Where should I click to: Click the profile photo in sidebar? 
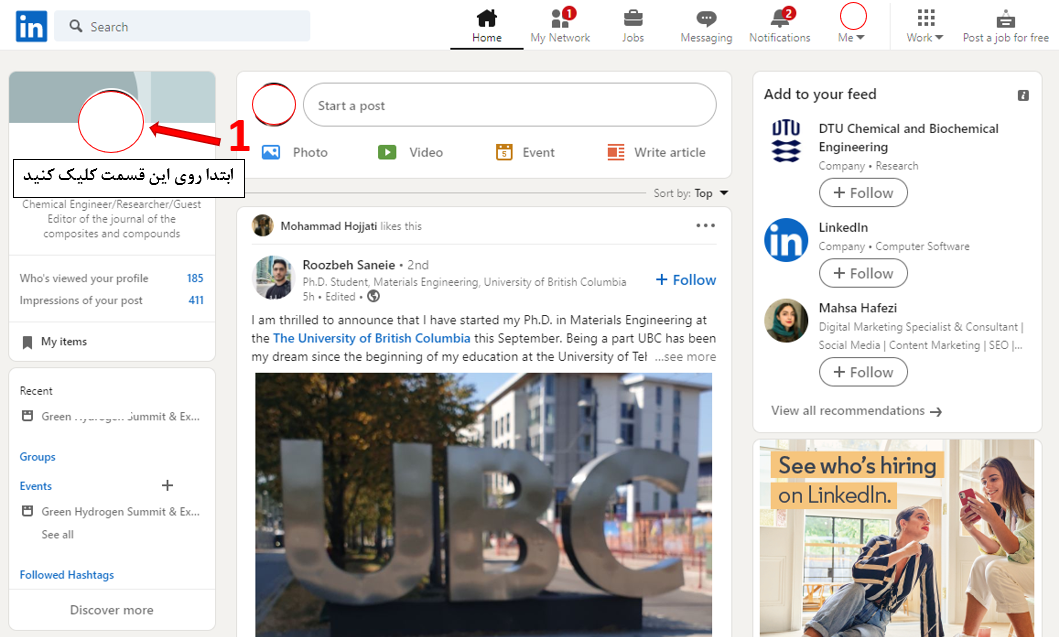click(111, 121)
